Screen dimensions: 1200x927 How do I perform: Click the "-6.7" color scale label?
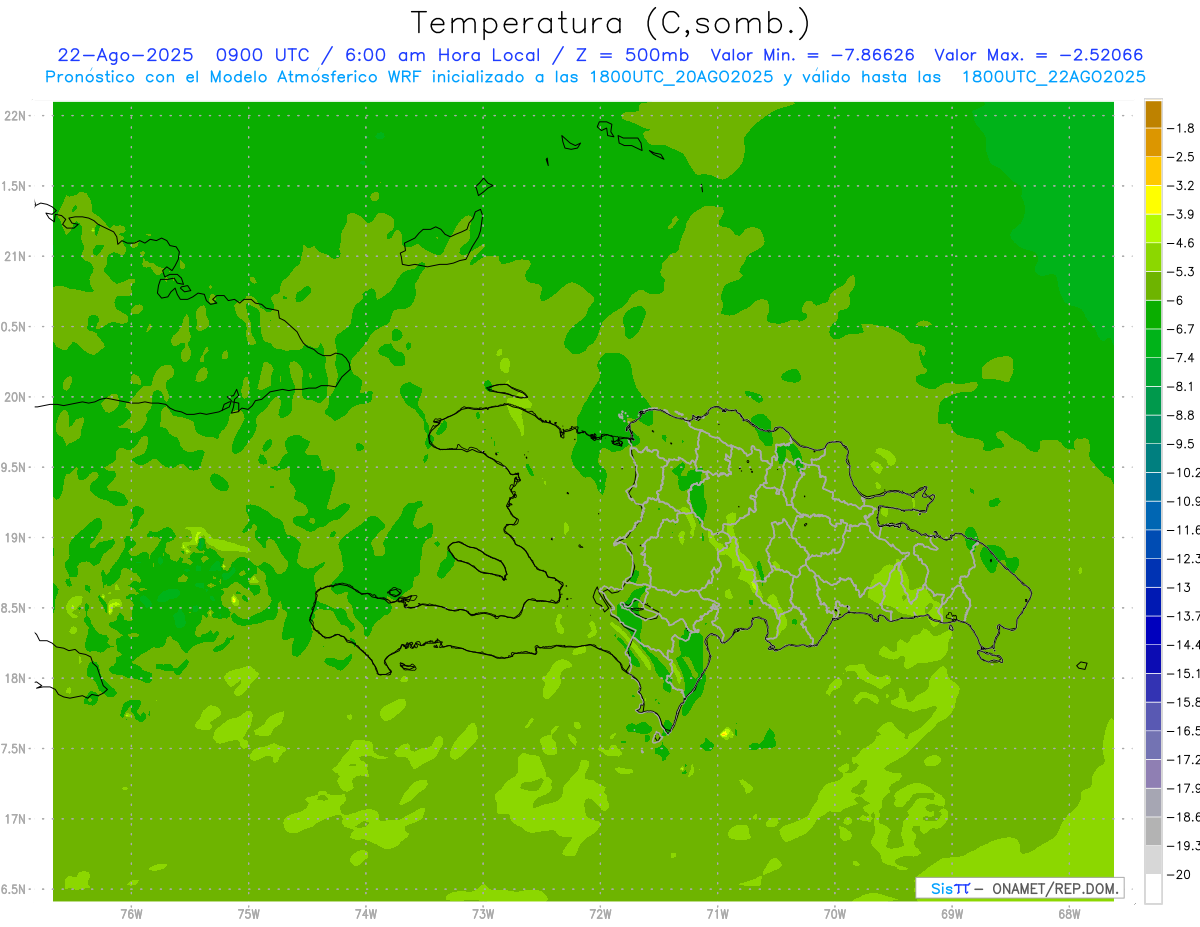(1181, 329)
